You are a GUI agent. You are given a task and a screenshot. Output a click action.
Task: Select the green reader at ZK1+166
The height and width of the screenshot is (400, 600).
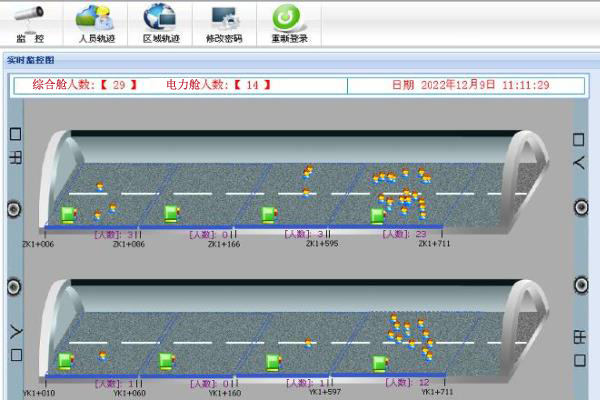(x=268, y=213)
